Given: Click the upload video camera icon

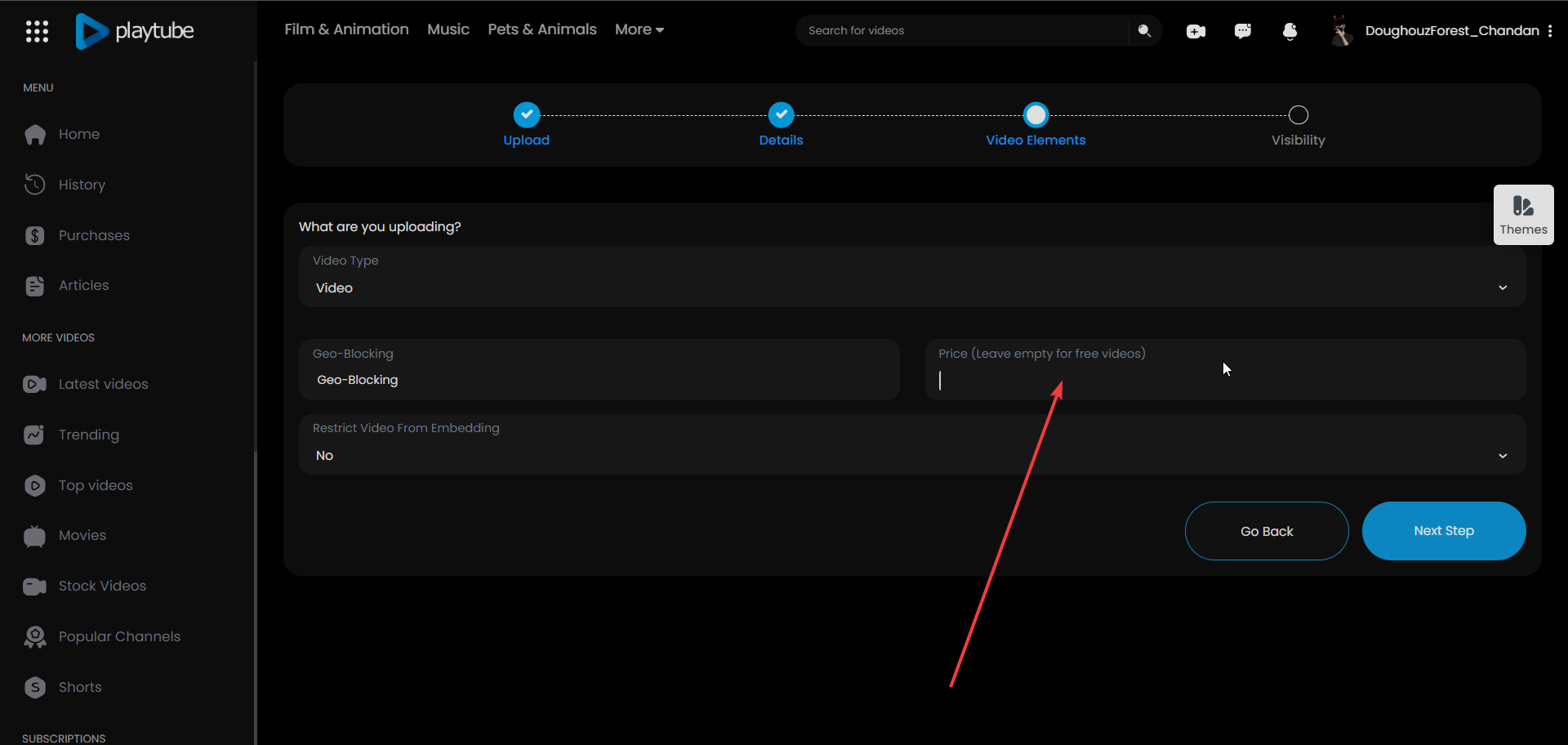Looking at the screenshot, I should 1196,31.
